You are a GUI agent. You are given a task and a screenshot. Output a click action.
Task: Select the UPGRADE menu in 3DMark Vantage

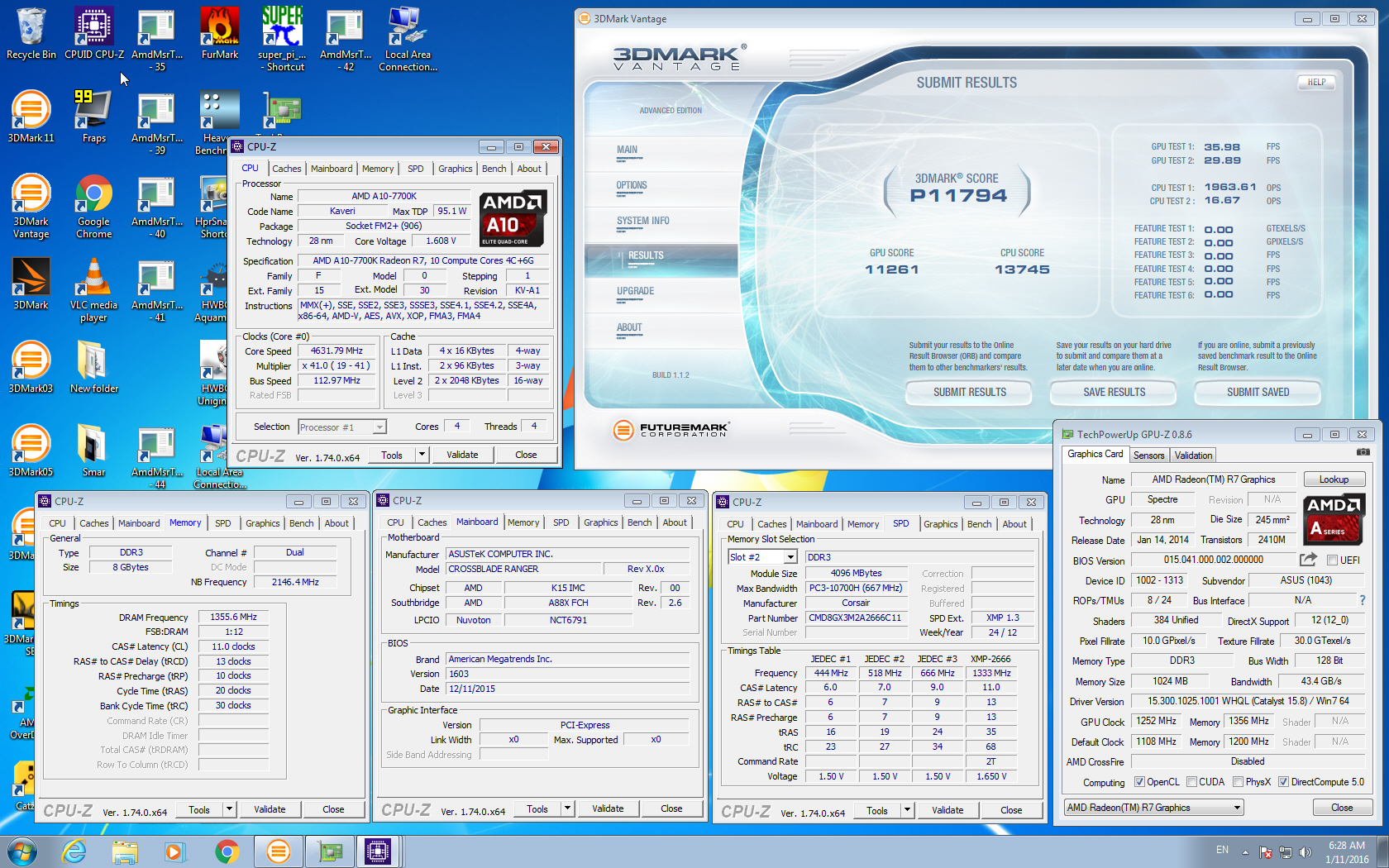tap(635, 292)
